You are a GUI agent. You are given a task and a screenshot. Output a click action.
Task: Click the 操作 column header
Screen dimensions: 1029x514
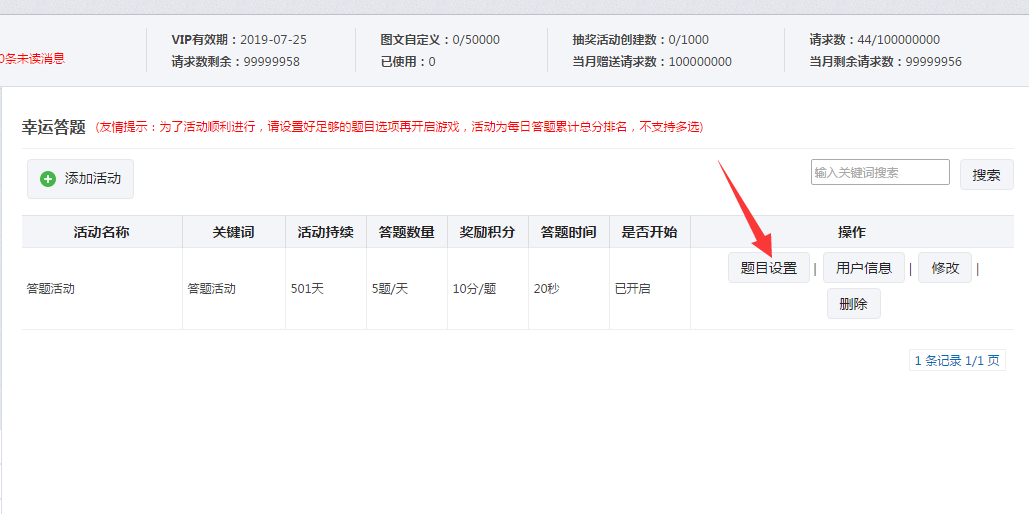(852, 232)
